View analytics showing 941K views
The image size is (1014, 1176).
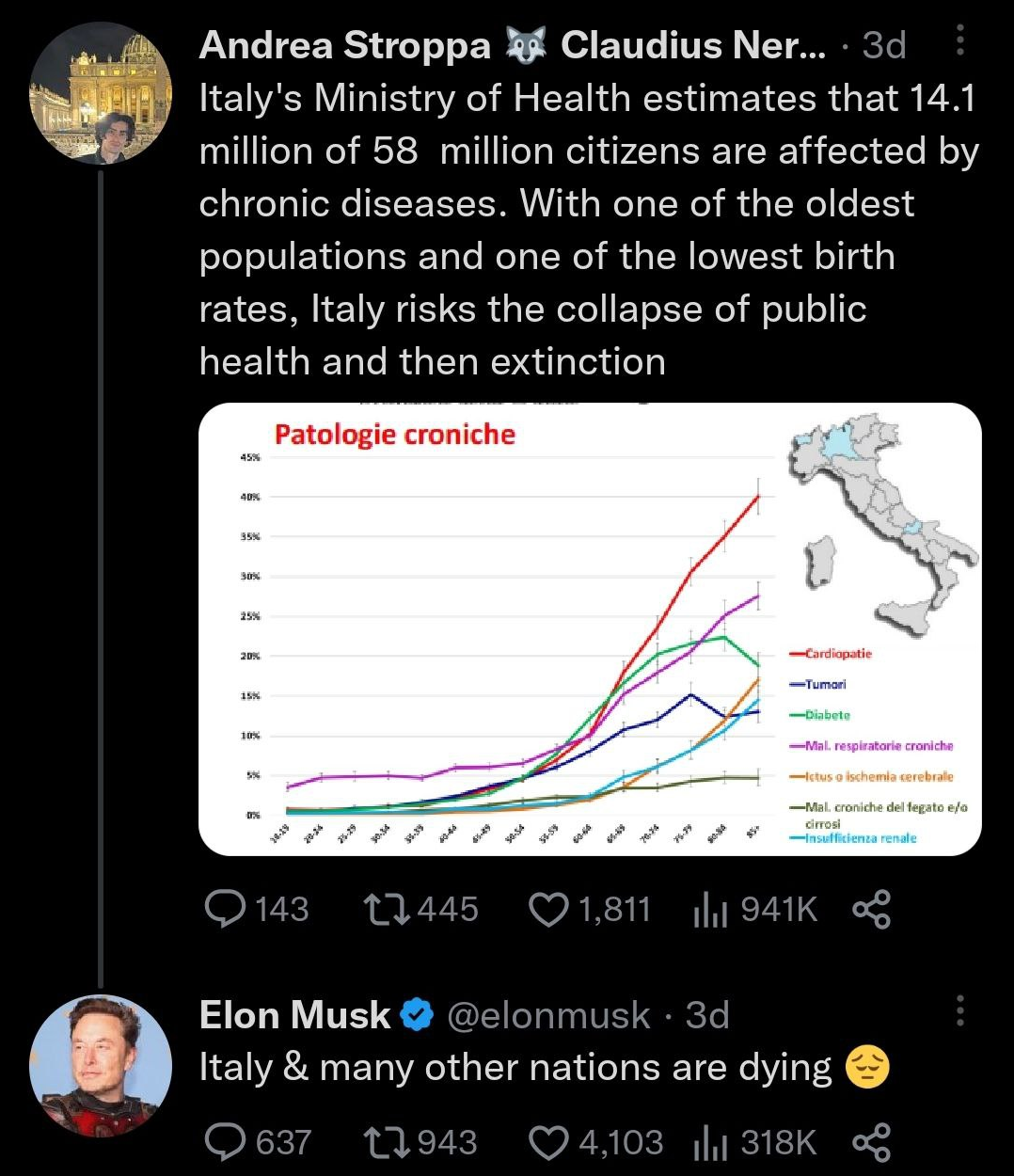coord(755,910)
